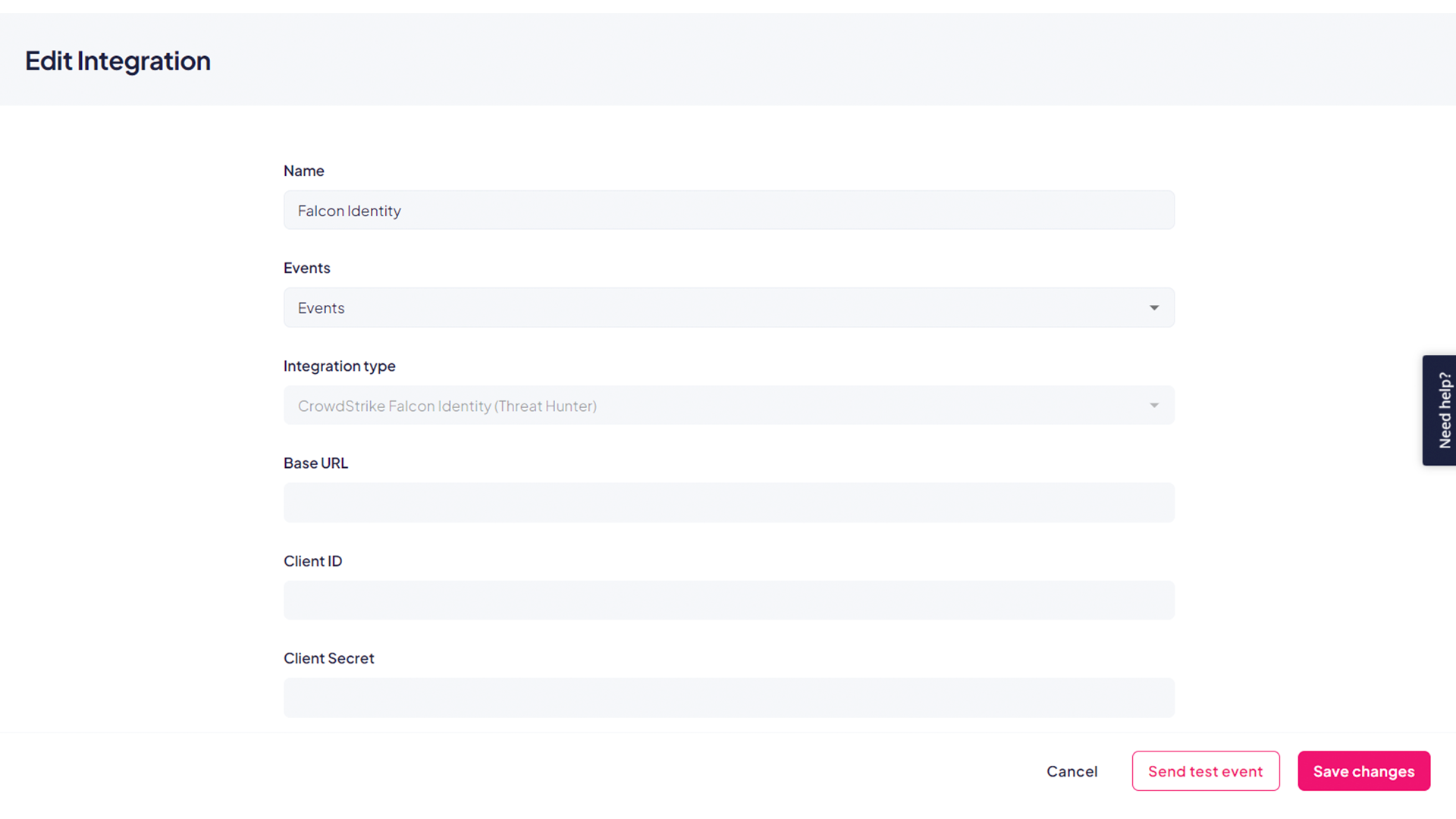Click the Integration type label
This screenshot has height=819, width=1456.
[x=340, y=366]
